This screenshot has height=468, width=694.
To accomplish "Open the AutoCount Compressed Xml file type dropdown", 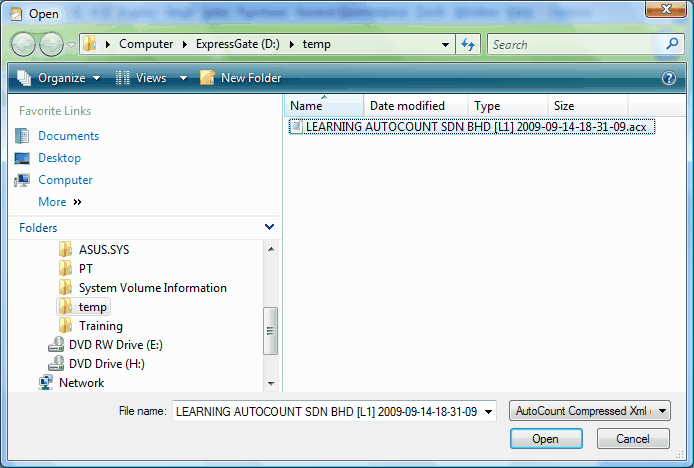I will tap(590, 411).
